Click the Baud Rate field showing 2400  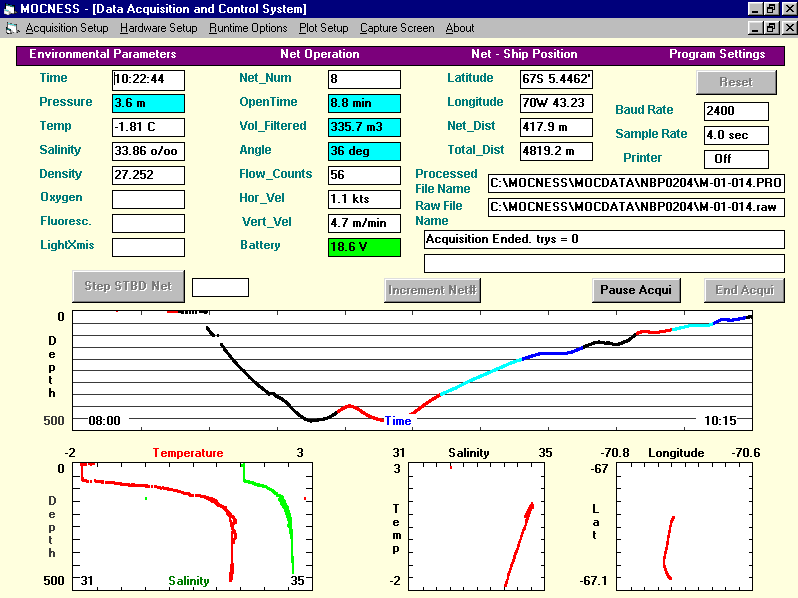(736, 111)
